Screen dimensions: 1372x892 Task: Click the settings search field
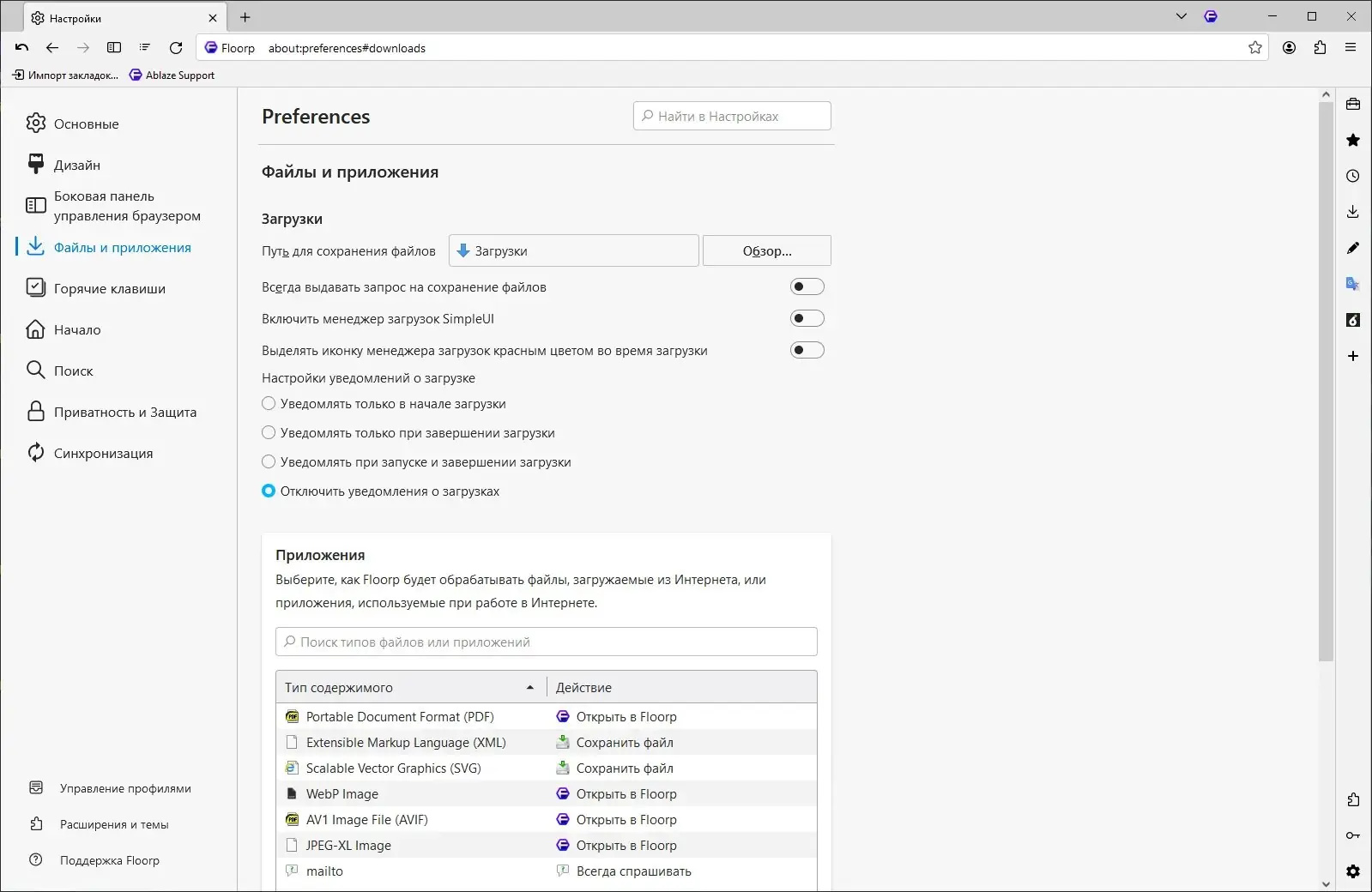click(732, 117)
